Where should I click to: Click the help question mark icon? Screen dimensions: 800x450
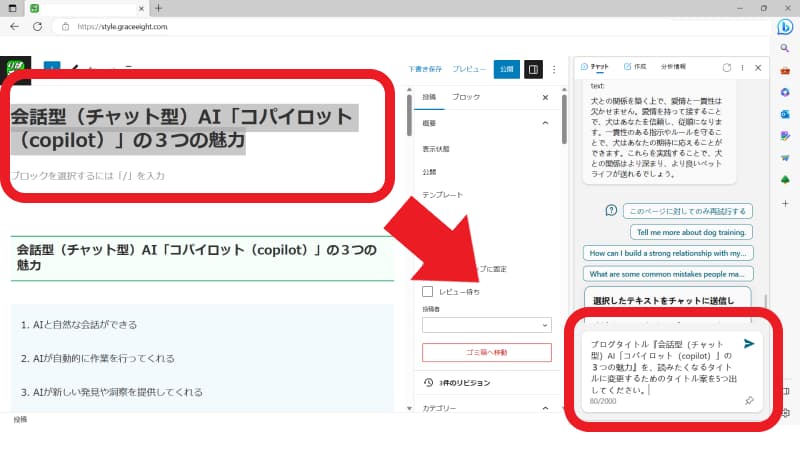[x=611, y=210]
